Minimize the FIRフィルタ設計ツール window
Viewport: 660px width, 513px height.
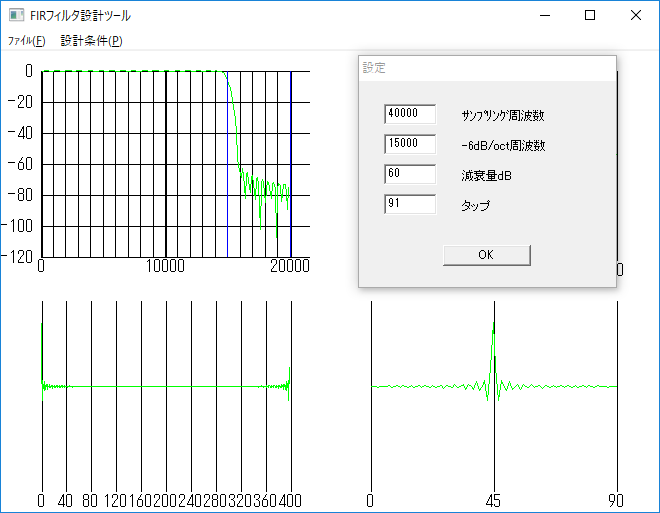point(545,16)
